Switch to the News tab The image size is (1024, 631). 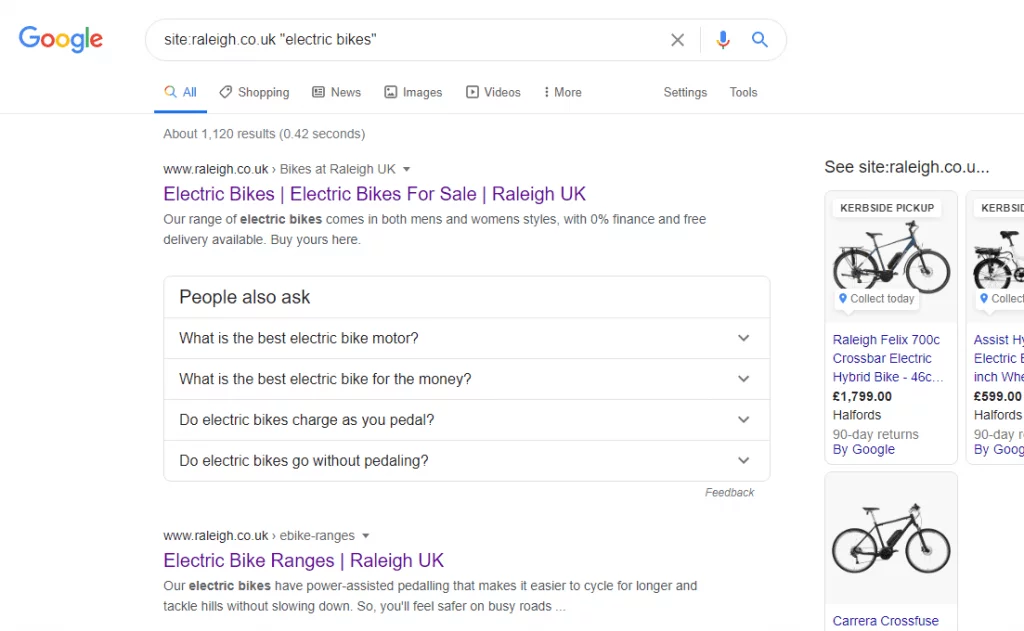click(x=336, y=92)
